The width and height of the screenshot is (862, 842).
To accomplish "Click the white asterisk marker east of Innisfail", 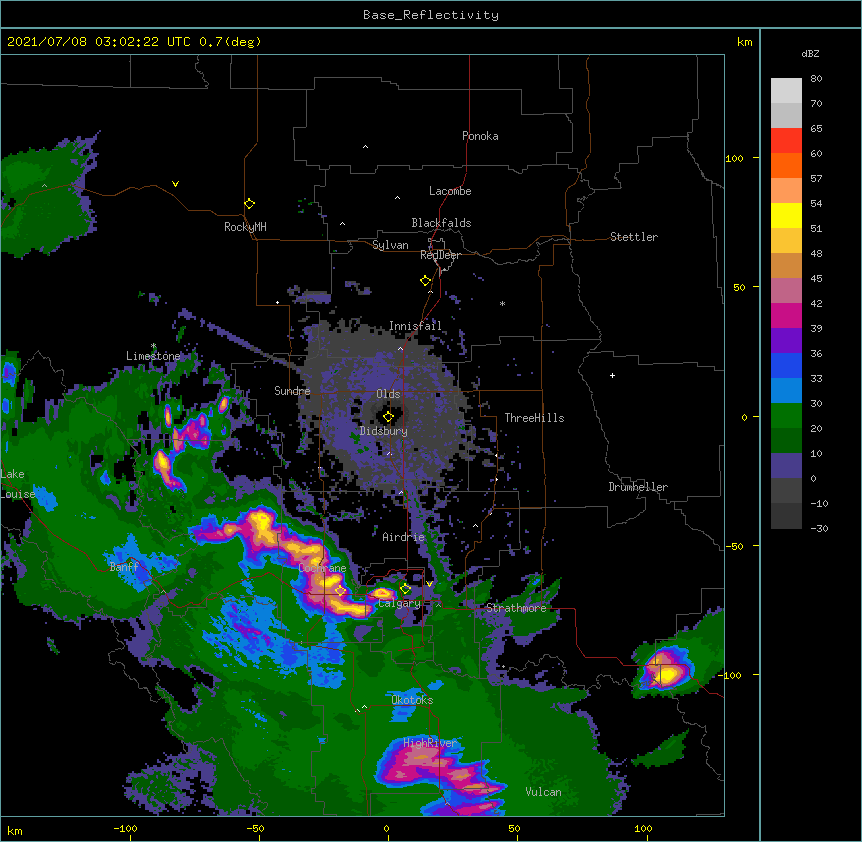I will click(x=502, y=303).
